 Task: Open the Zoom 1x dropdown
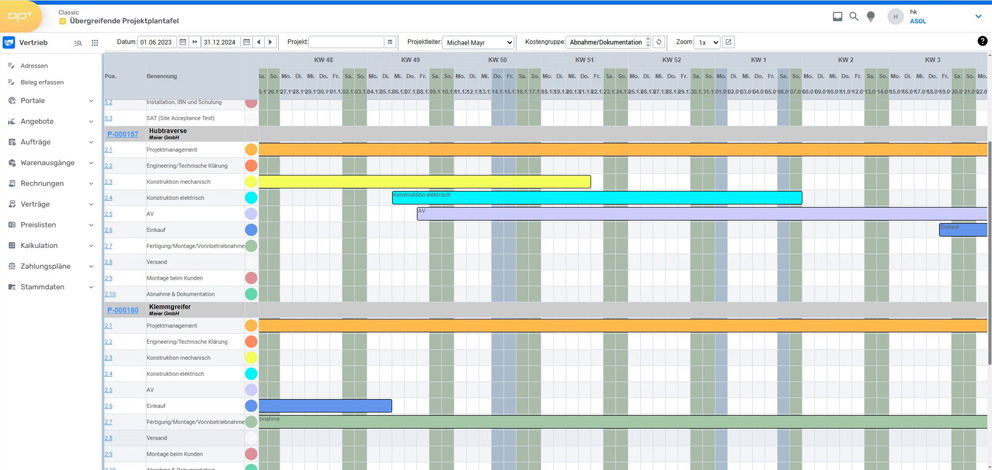coord(707,42)
